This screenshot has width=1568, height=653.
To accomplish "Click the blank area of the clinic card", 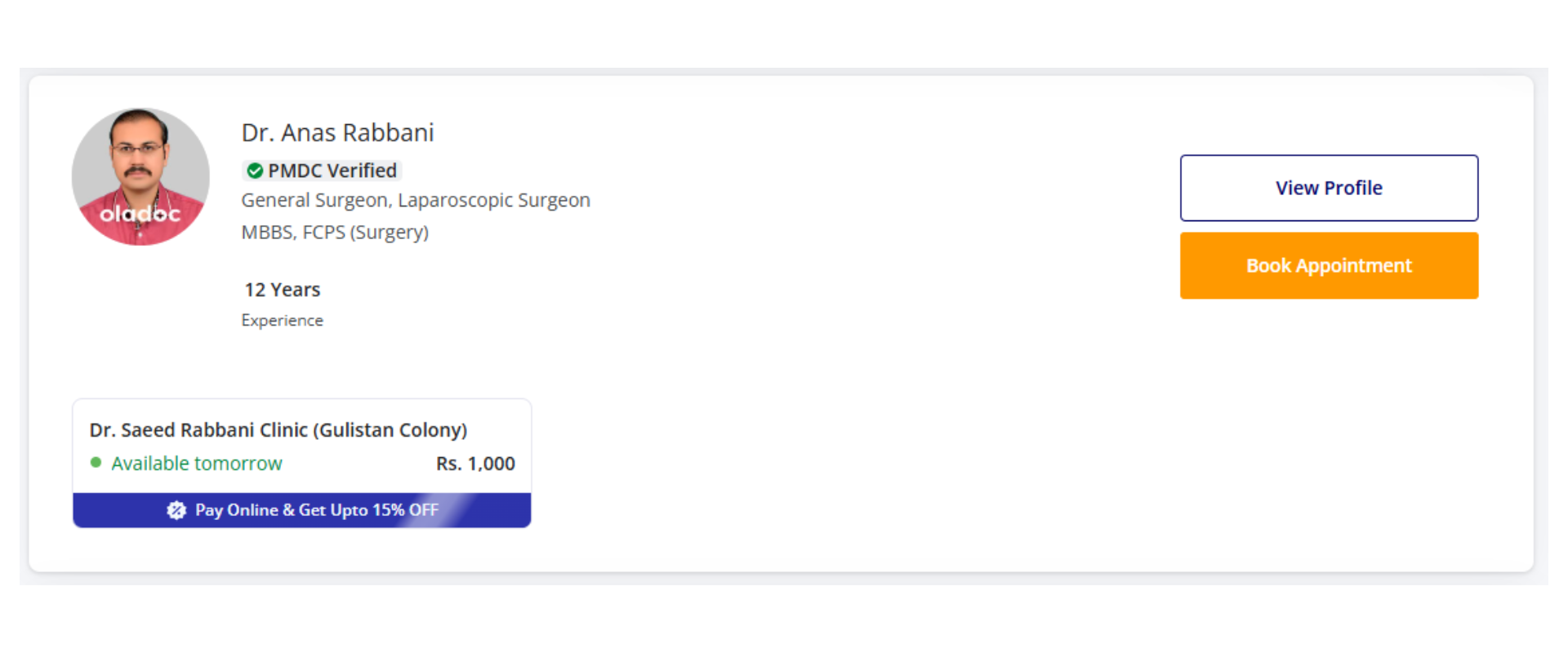I will 359,464.
